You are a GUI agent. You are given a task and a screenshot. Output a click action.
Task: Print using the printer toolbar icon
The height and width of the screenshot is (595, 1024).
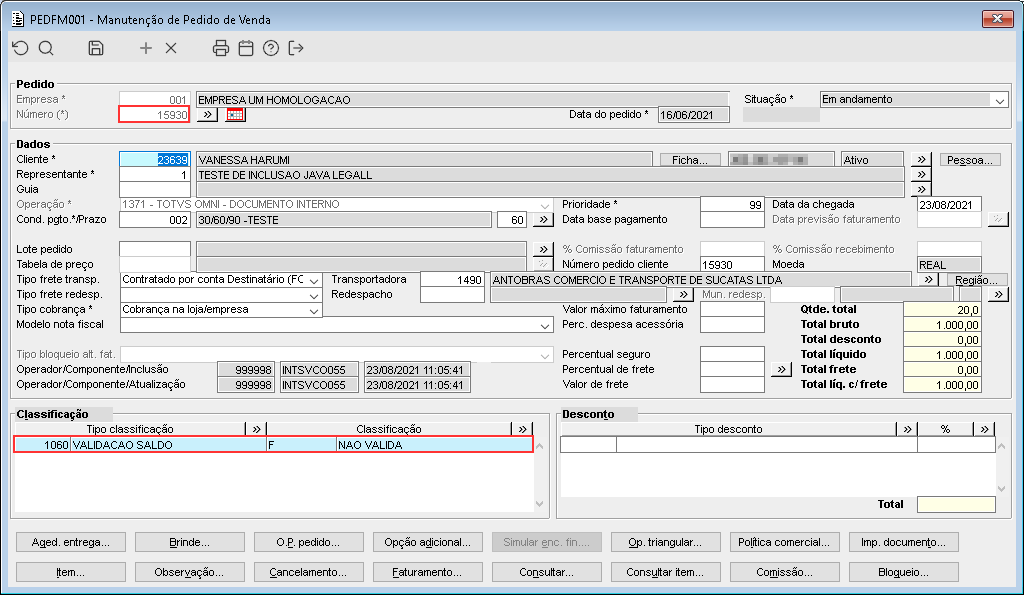(221, 48)
